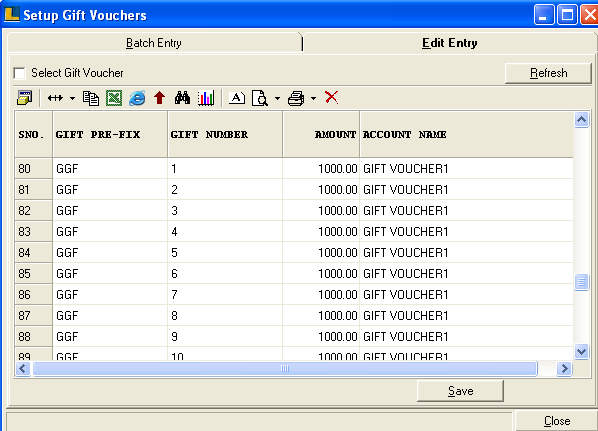Click the vertical scrollbar down arrow
Screen dimensions: 598x431
coord(581,351)
